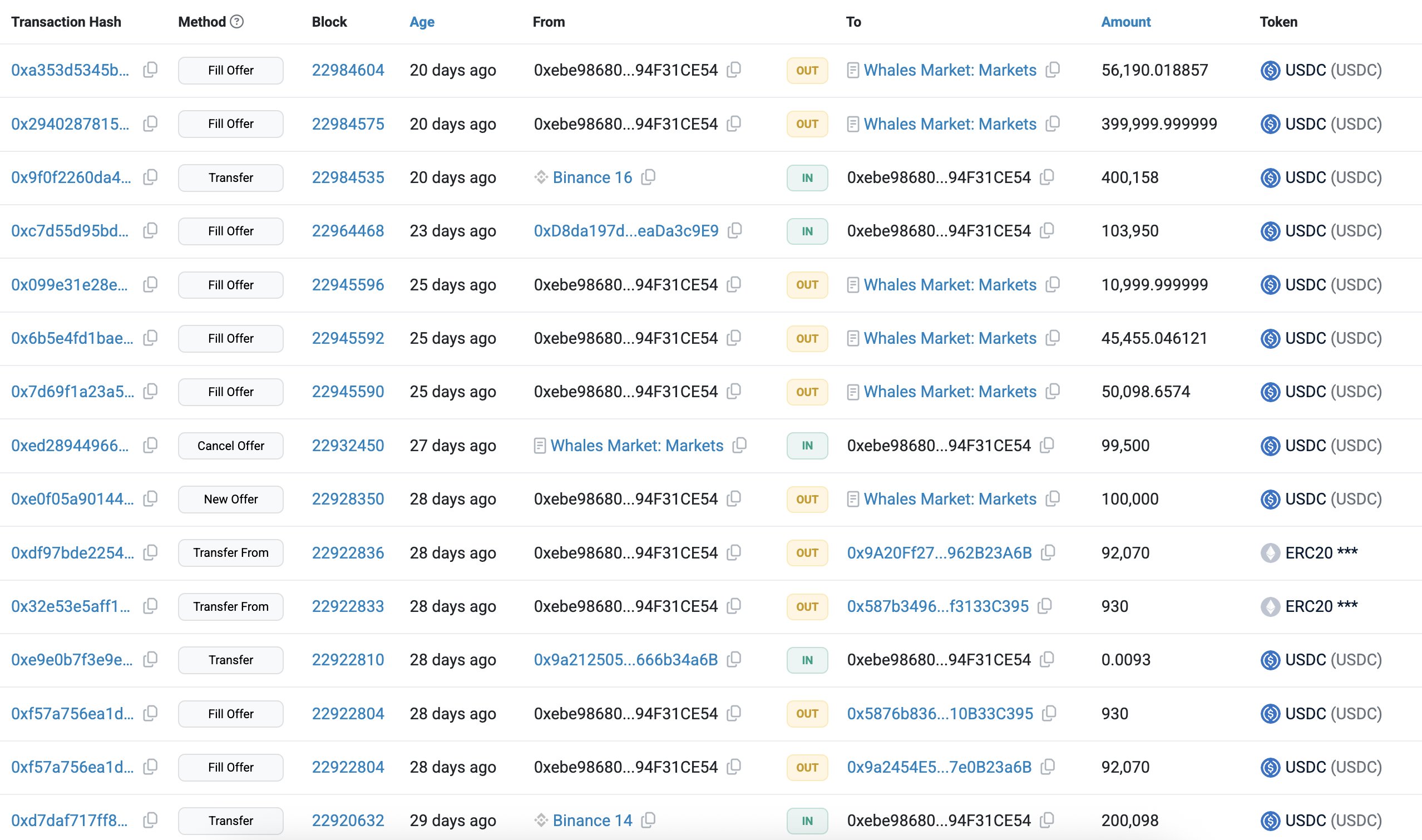
Task: Copy address 0x5876b836...10B33C395
Action: [x=1049, y=714]
